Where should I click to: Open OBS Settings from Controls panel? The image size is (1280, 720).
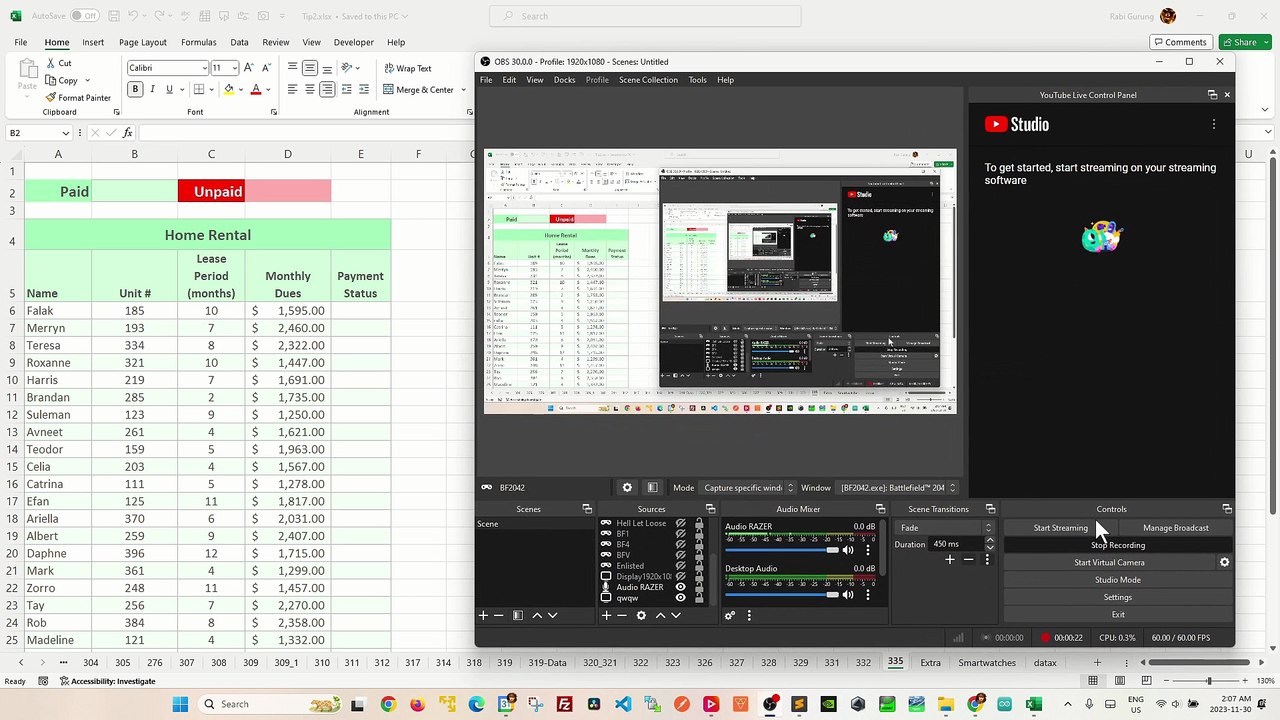coord(1118,597)
